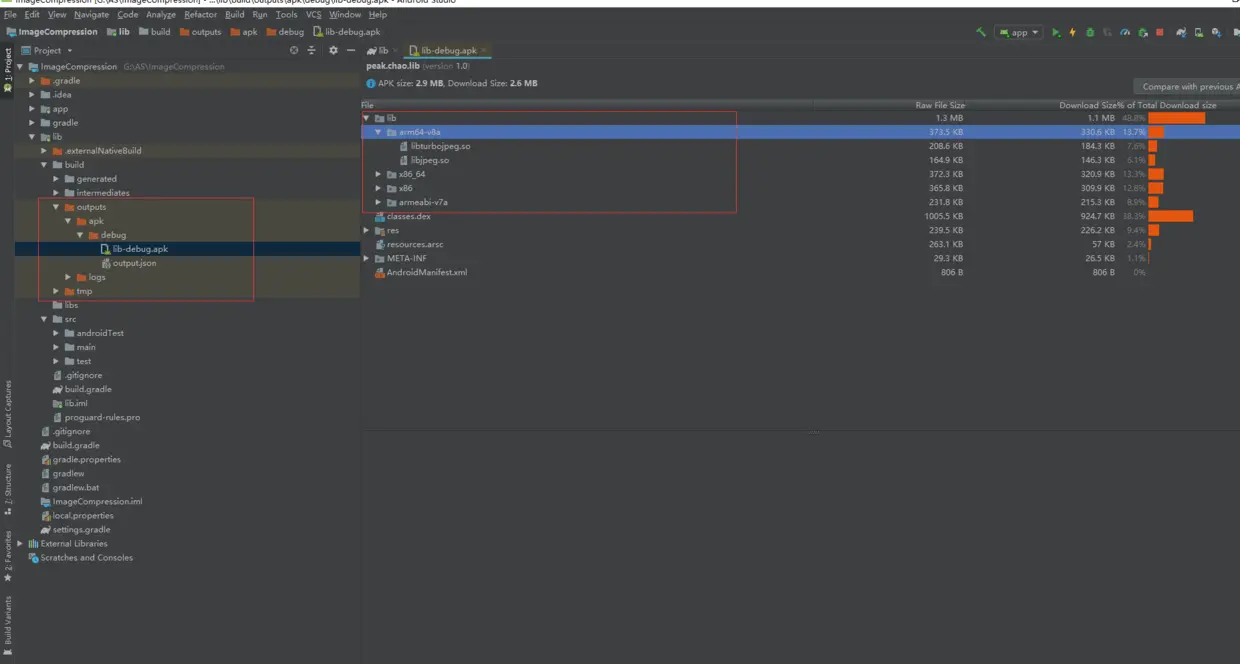Open the Refactor menu
The image size is (1240, 664).
pyautogui.click(x=200, y=15)
